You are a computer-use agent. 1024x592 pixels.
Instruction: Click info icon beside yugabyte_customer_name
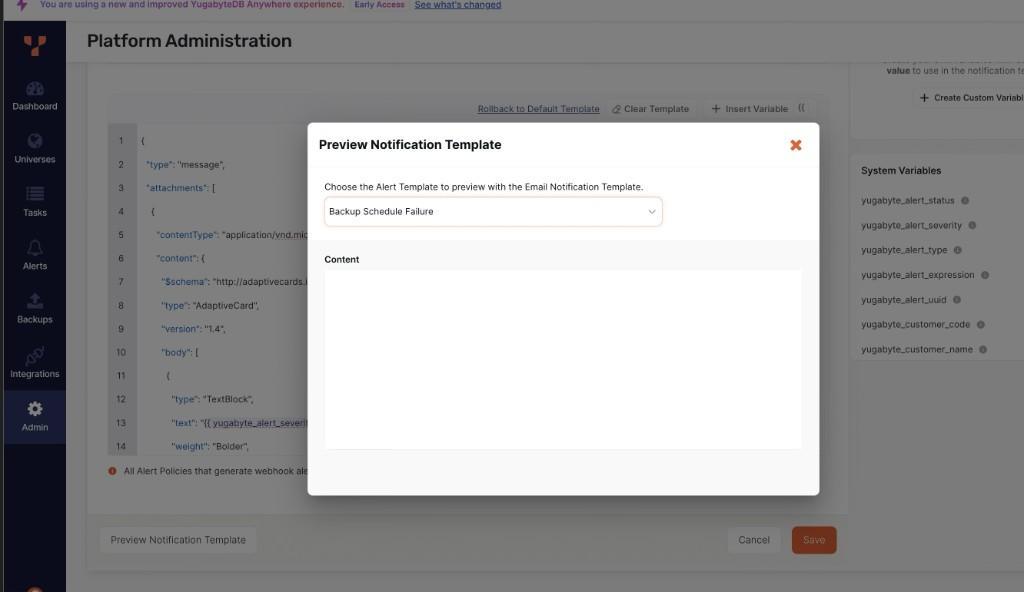983,350
